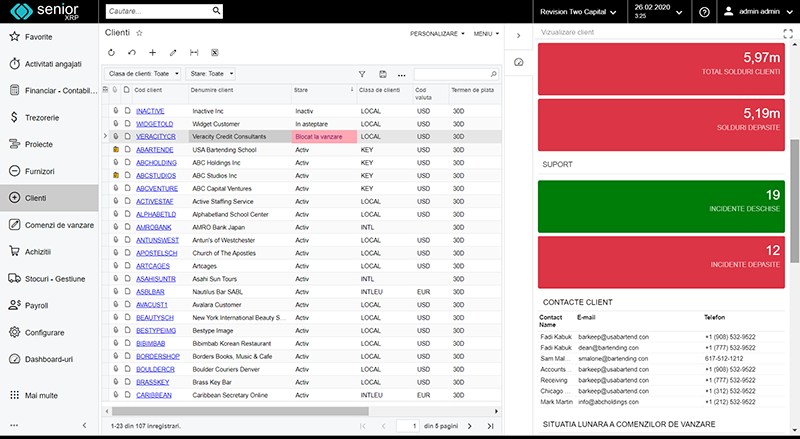Screen dimensions: 800x439
Task: Click the Solduri Depasite red tile
Action: point(661,125)
